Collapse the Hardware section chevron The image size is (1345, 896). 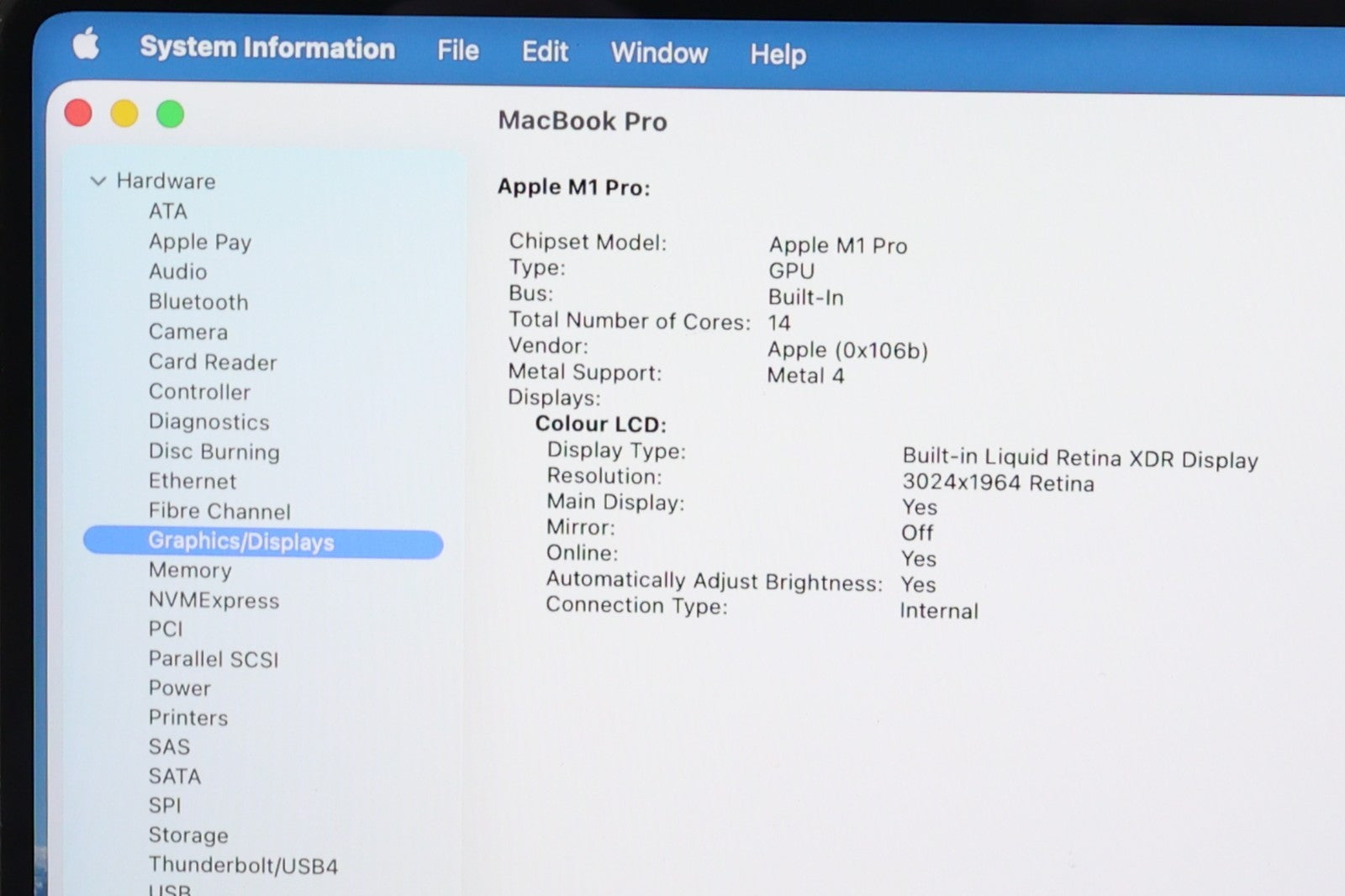click(98, 181)
